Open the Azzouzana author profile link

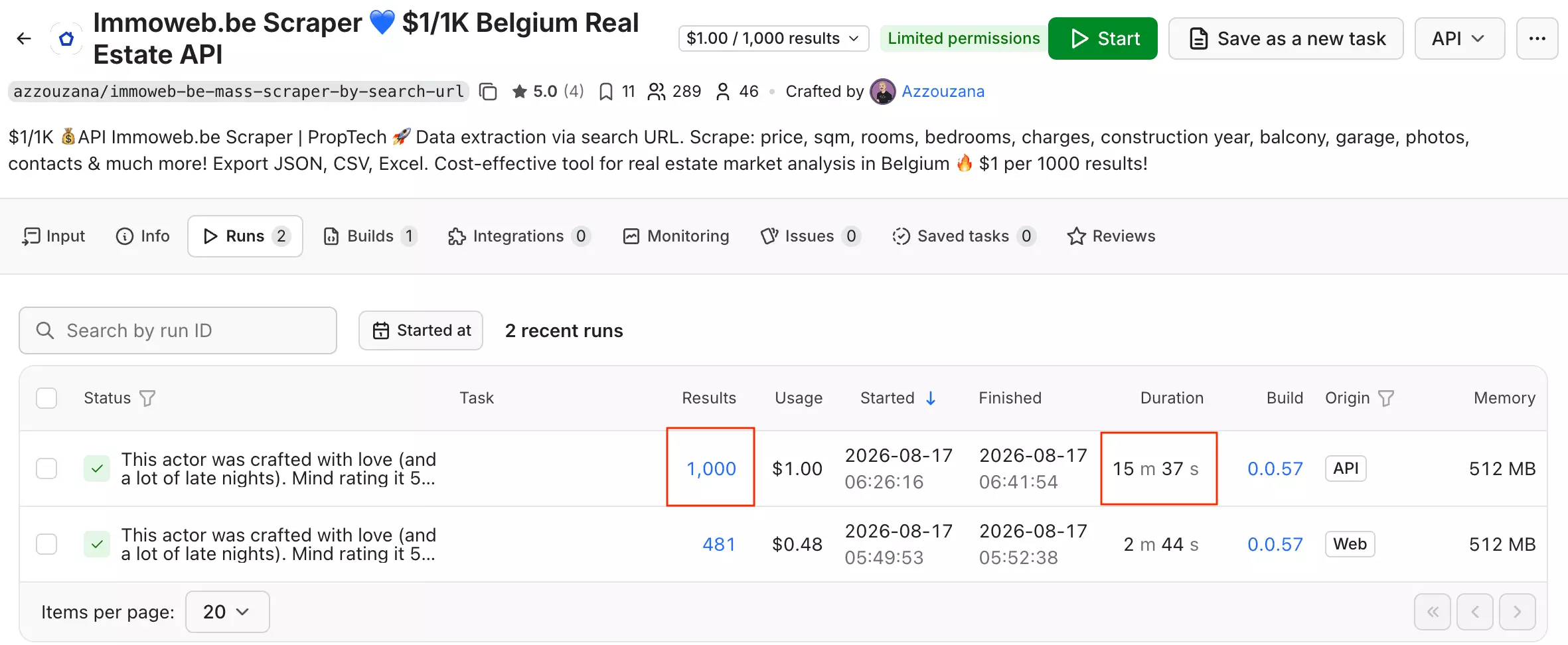coord(943,92)
